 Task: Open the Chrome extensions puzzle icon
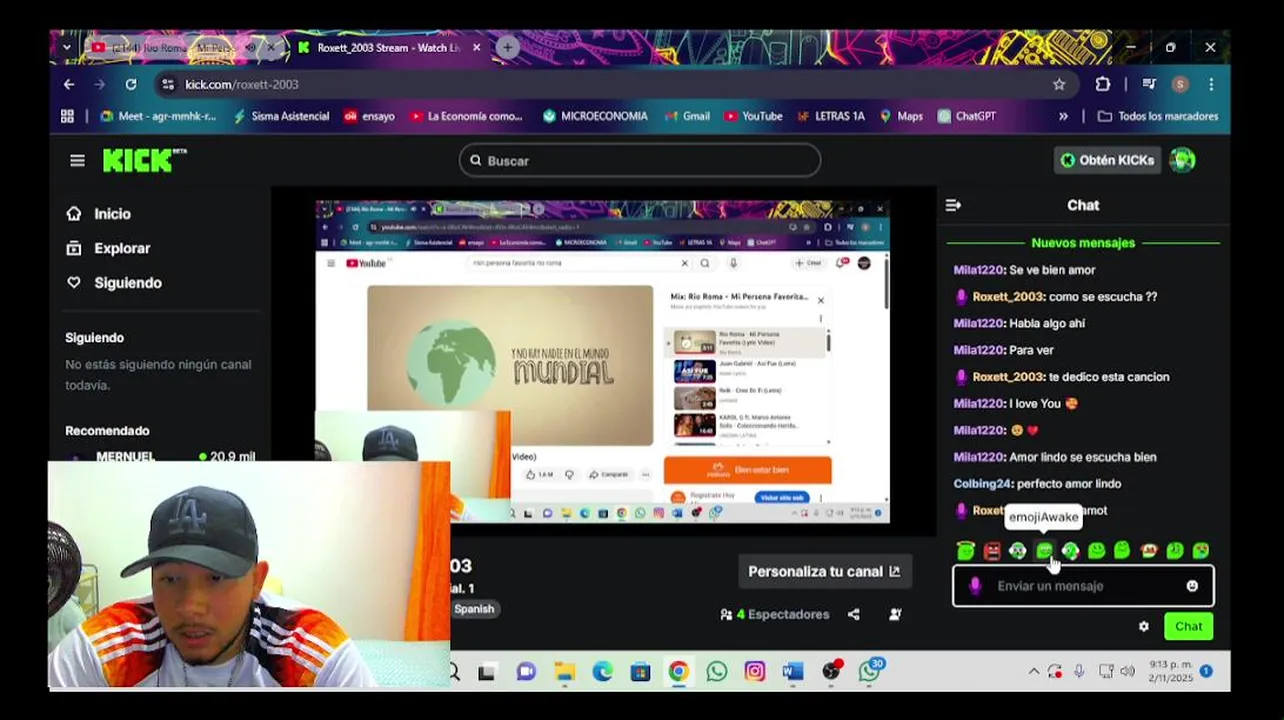[x=1102, y=85]
